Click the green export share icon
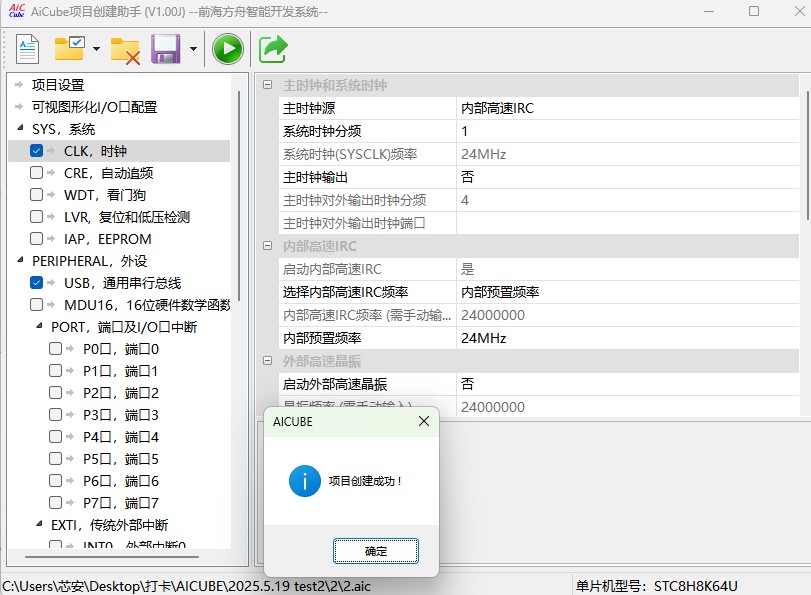811x595 pixels. click(x=273, y=49)
